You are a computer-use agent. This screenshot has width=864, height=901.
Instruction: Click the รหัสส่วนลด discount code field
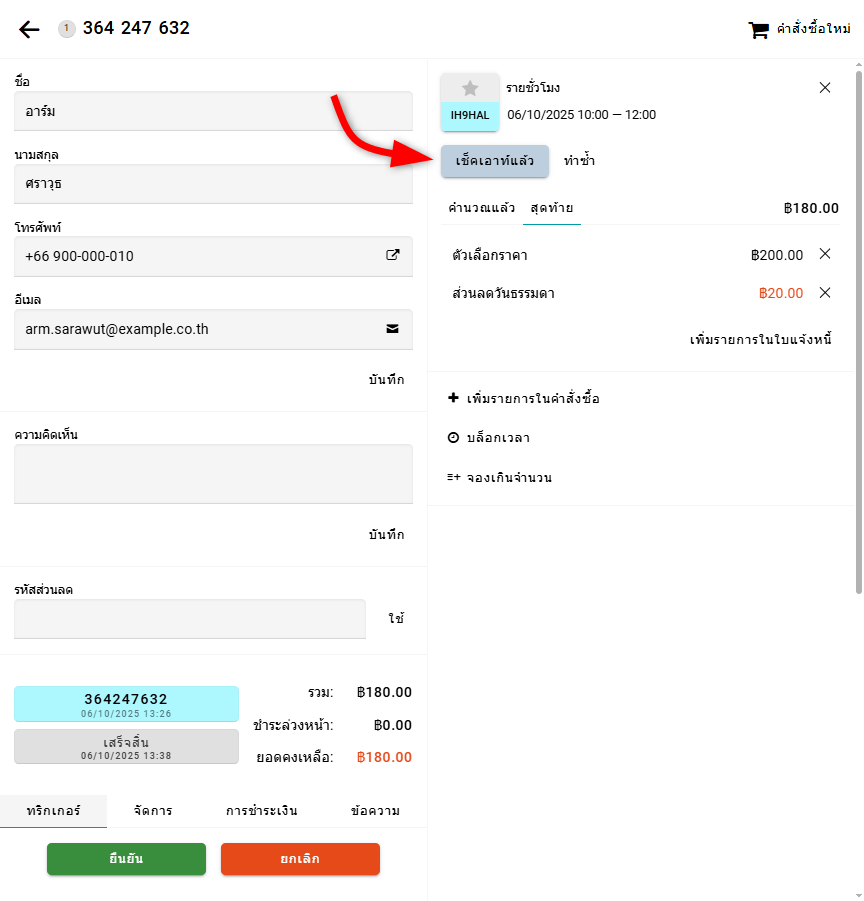(x=190, y=618)
